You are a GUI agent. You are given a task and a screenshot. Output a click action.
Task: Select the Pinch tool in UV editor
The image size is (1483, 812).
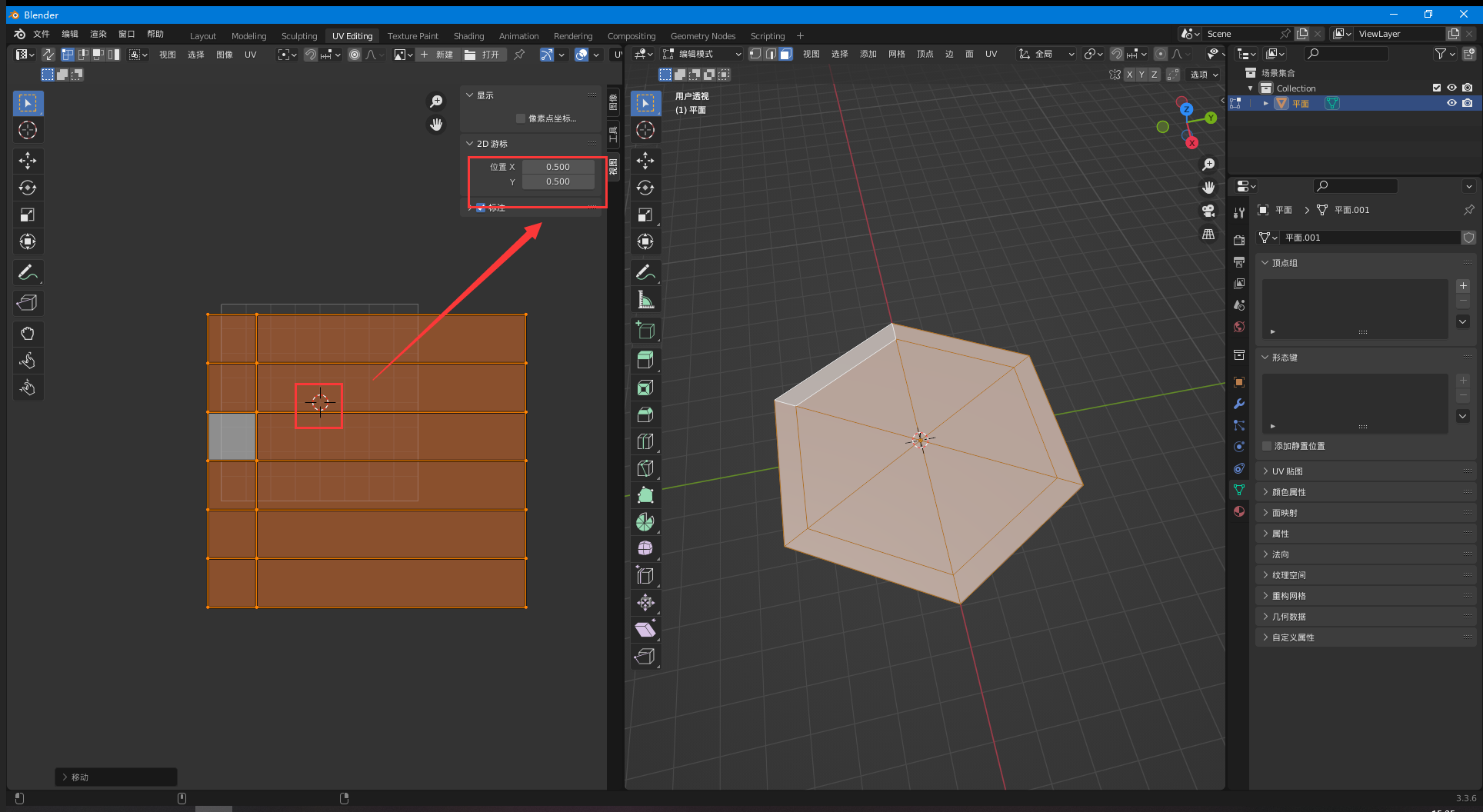pos(28,388)
